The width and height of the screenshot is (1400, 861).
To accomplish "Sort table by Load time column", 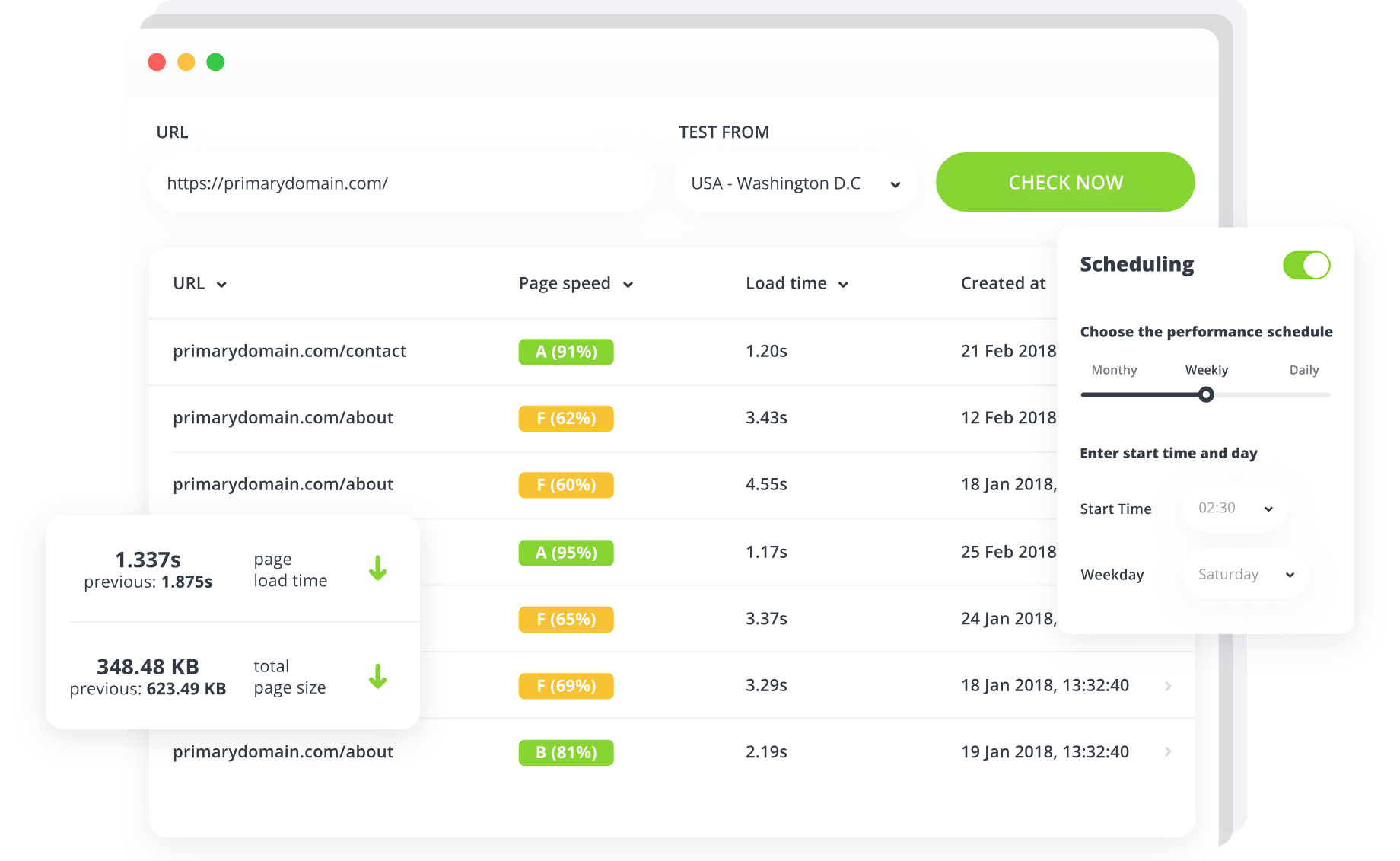I will (x=796, y=284).
